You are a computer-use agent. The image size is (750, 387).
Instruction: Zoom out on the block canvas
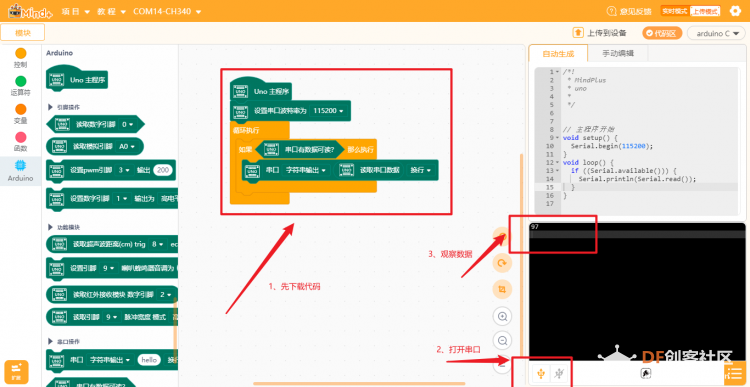point(503,341)
